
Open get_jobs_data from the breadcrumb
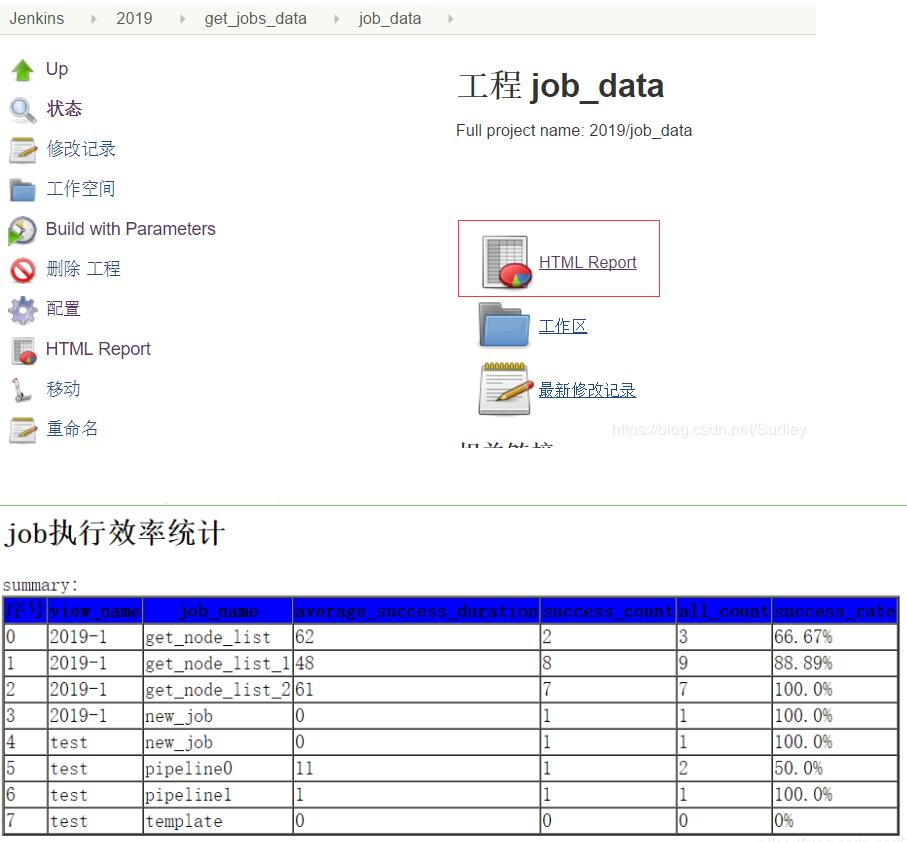pyautogui.click(x=255, y=17)
